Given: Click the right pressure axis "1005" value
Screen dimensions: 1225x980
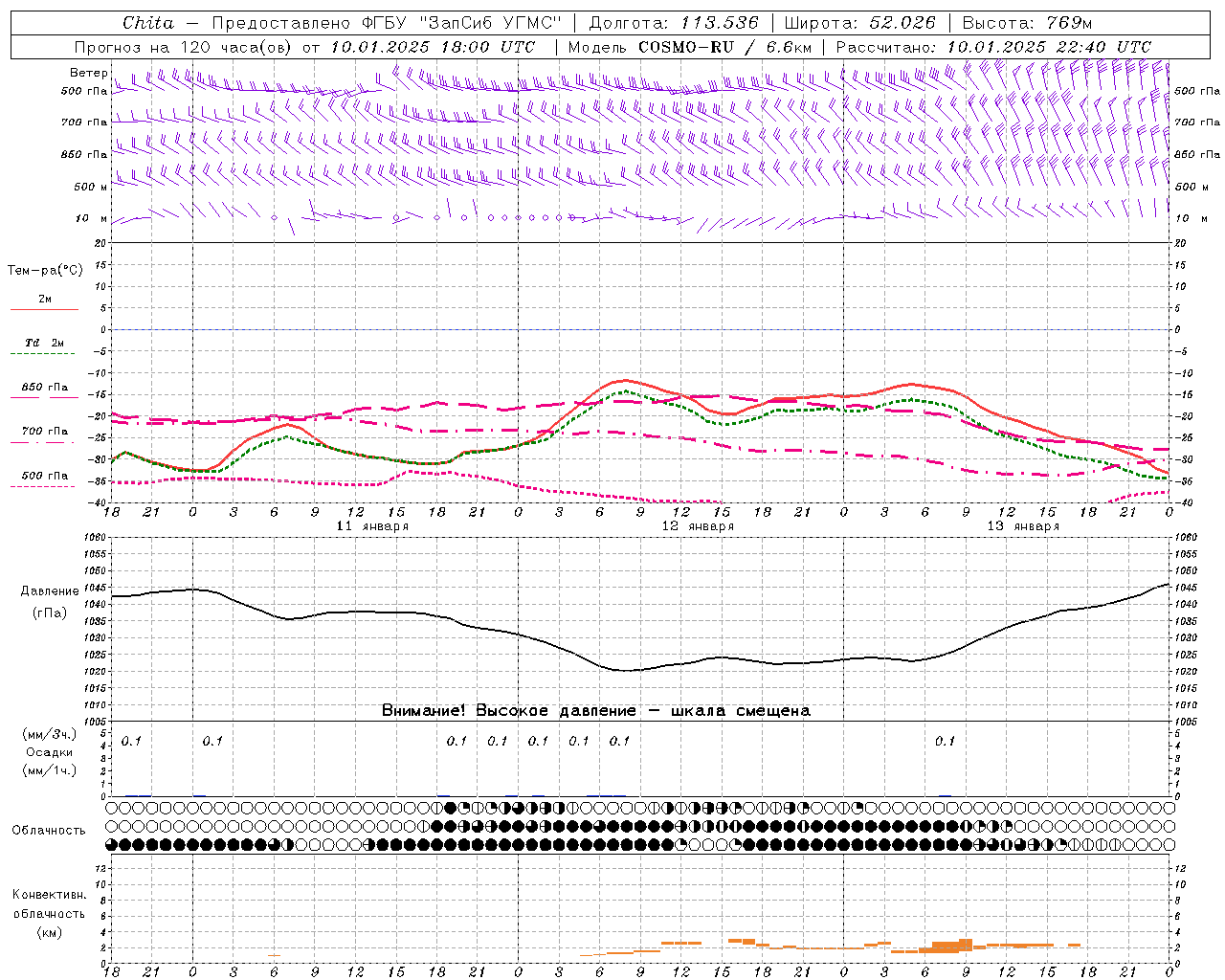Looking at the screenshot, I should click(x=1185, y=722).
